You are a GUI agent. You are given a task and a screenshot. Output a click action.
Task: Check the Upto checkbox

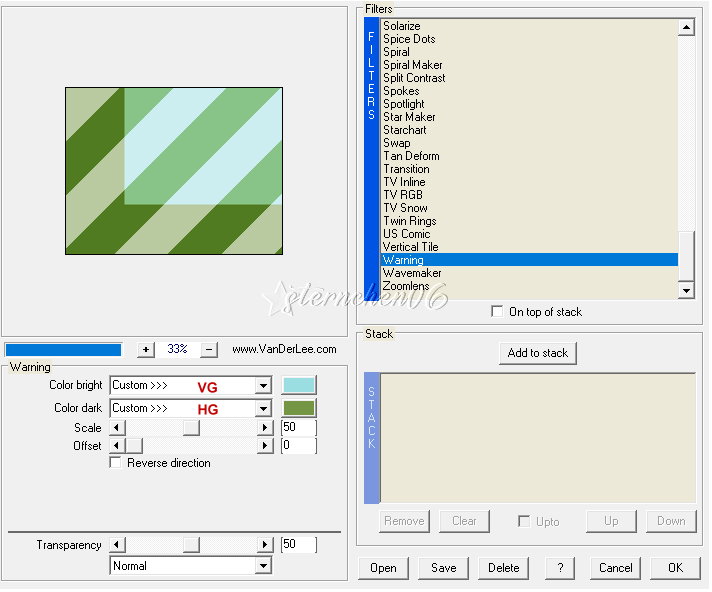point(524,521)
